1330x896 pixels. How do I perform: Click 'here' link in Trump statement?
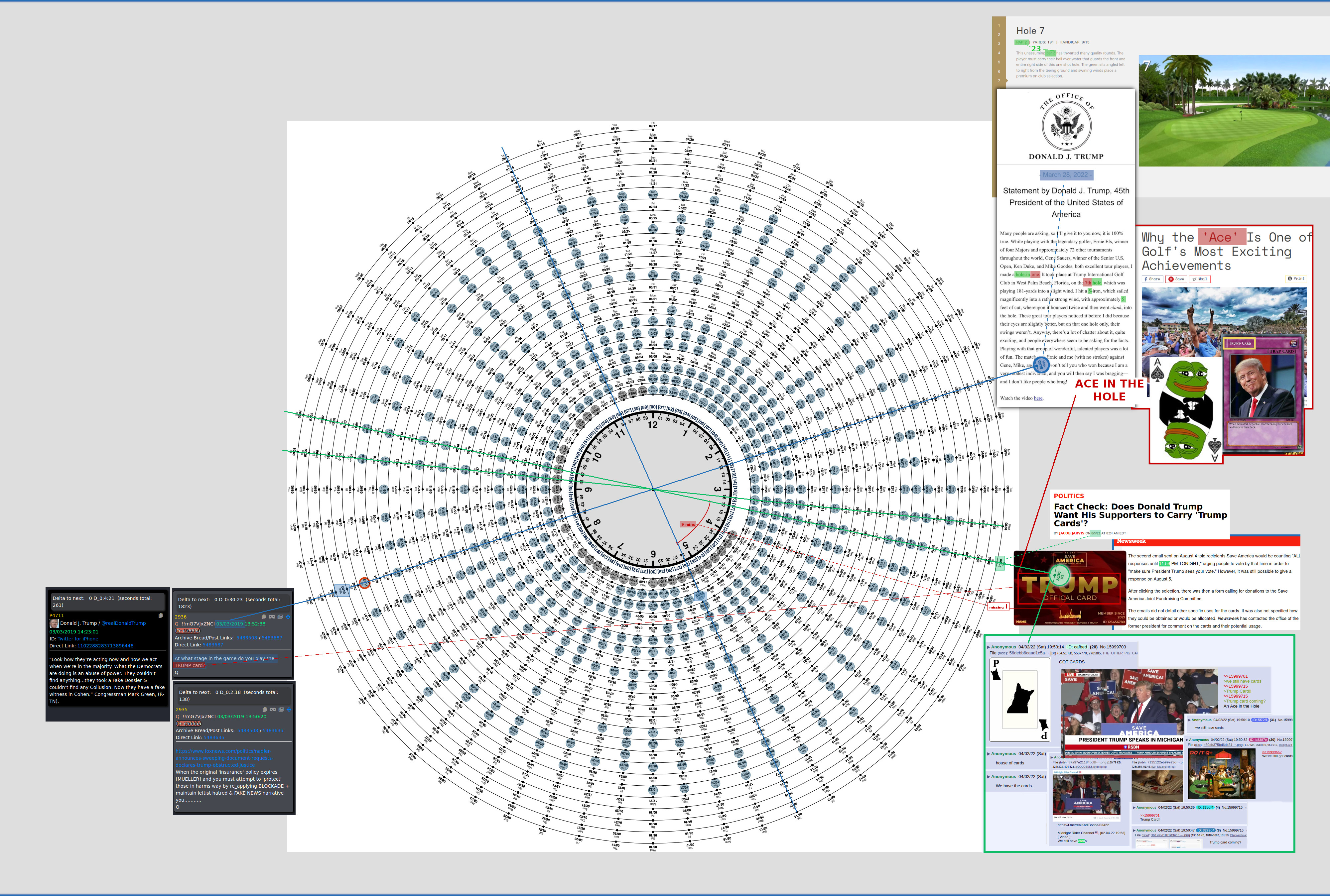1038,398
